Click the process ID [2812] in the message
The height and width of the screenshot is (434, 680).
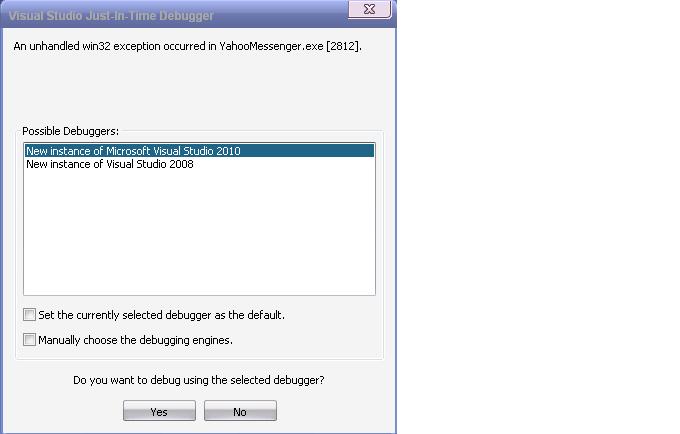click(x=343, y=46)
